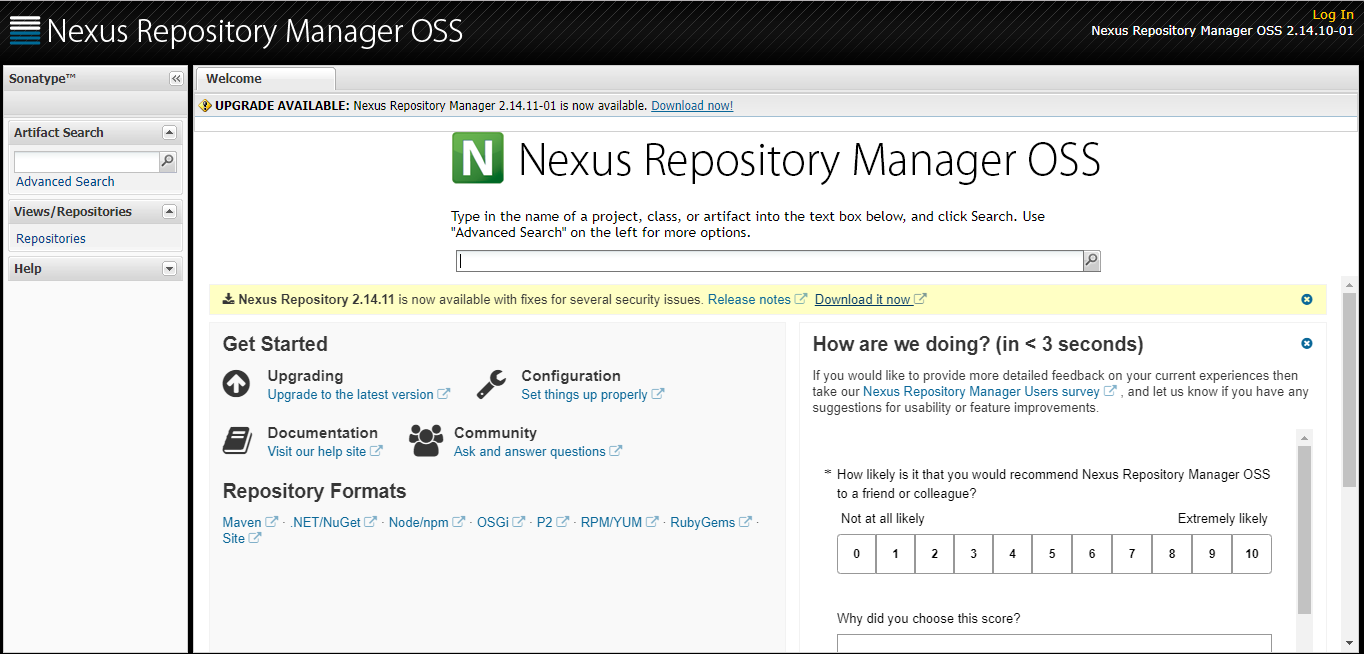This screenshot has height=654, width=1364.
Task: Open the RPM/YUM format link
Action: pyautogui.click(x=619, y=523)
